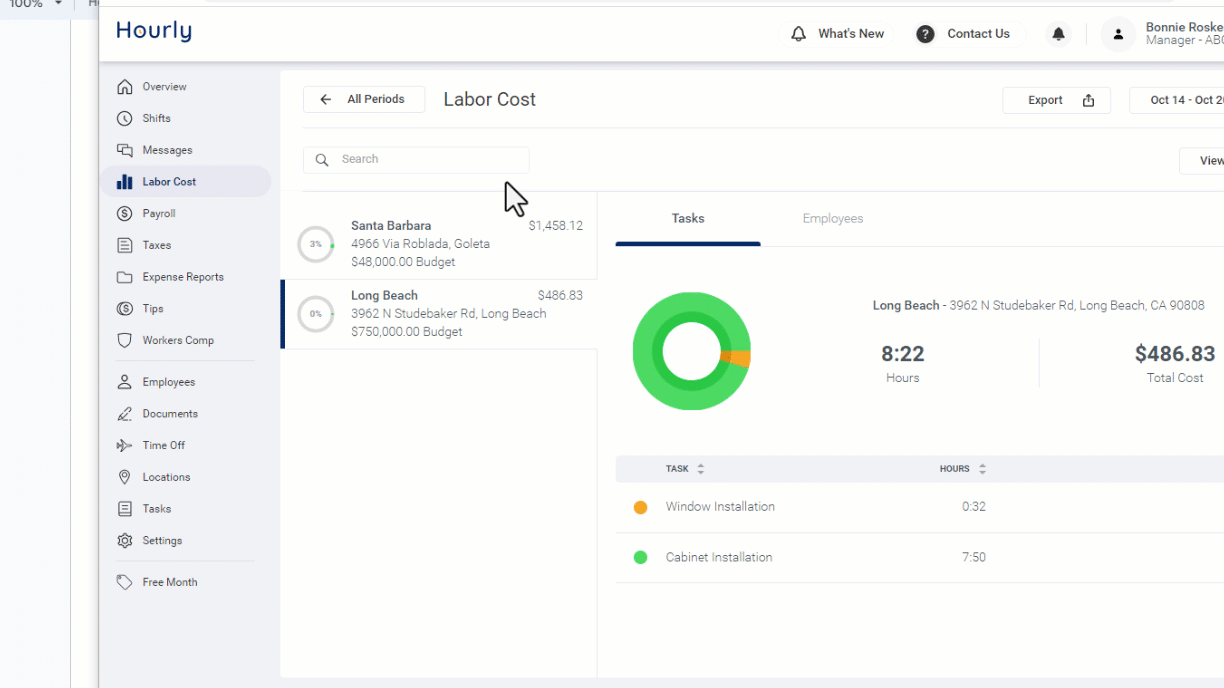Viewport: 1224px width, 688px height.
Task: Click the green Cabinet Installation color dot
Action: coord(641,558)
